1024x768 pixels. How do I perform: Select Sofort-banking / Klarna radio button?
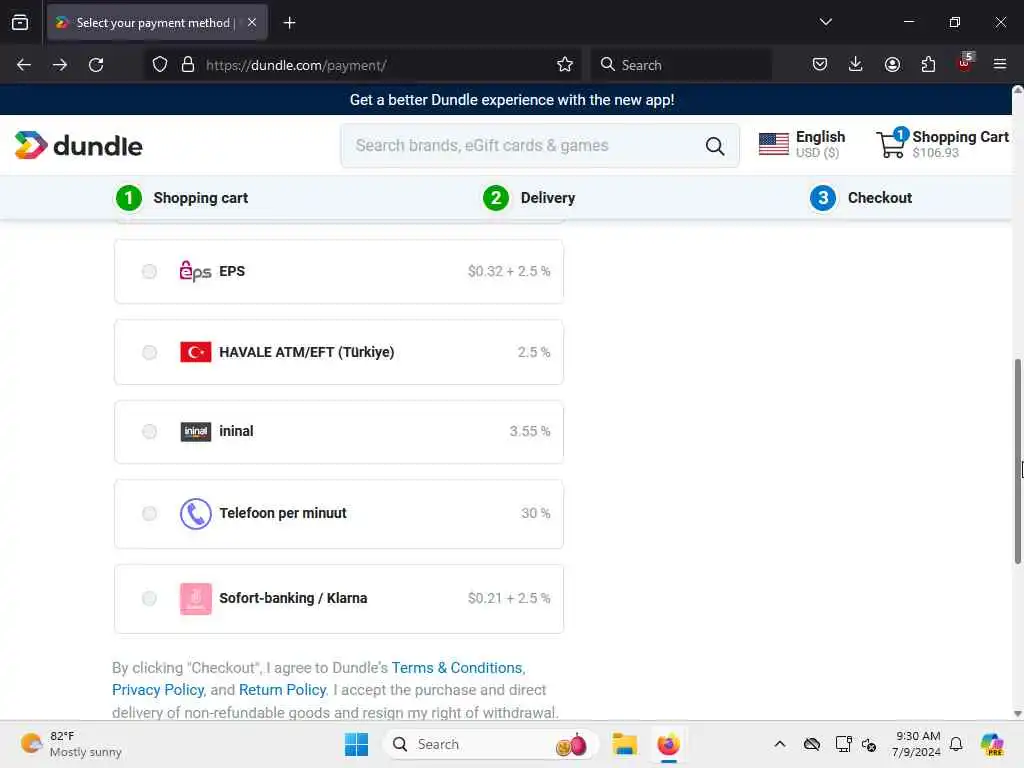click(150, 599)
